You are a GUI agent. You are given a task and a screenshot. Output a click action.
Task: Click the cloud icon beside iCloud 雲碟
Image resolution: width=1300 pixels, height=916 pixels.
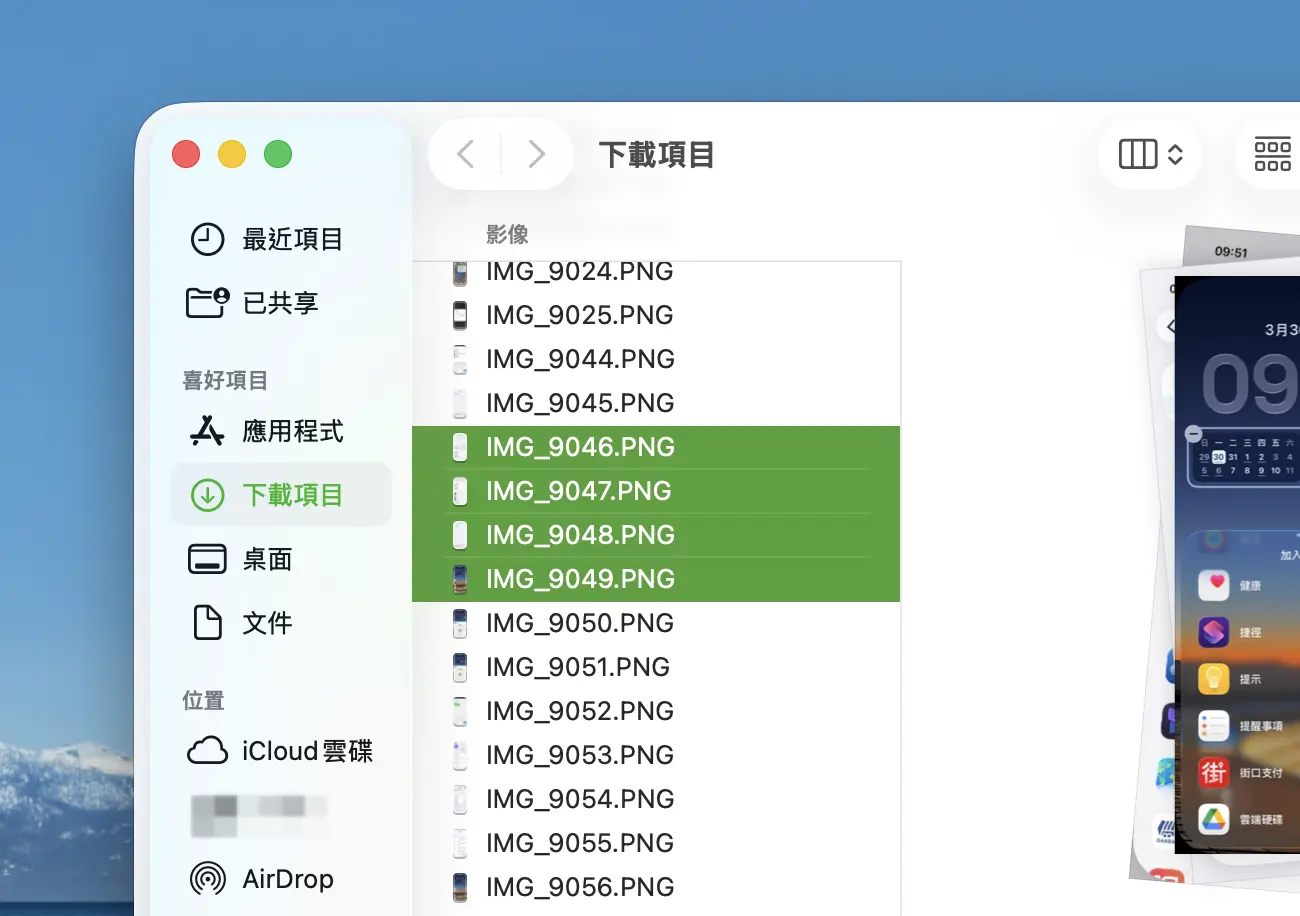pos(207,751)
